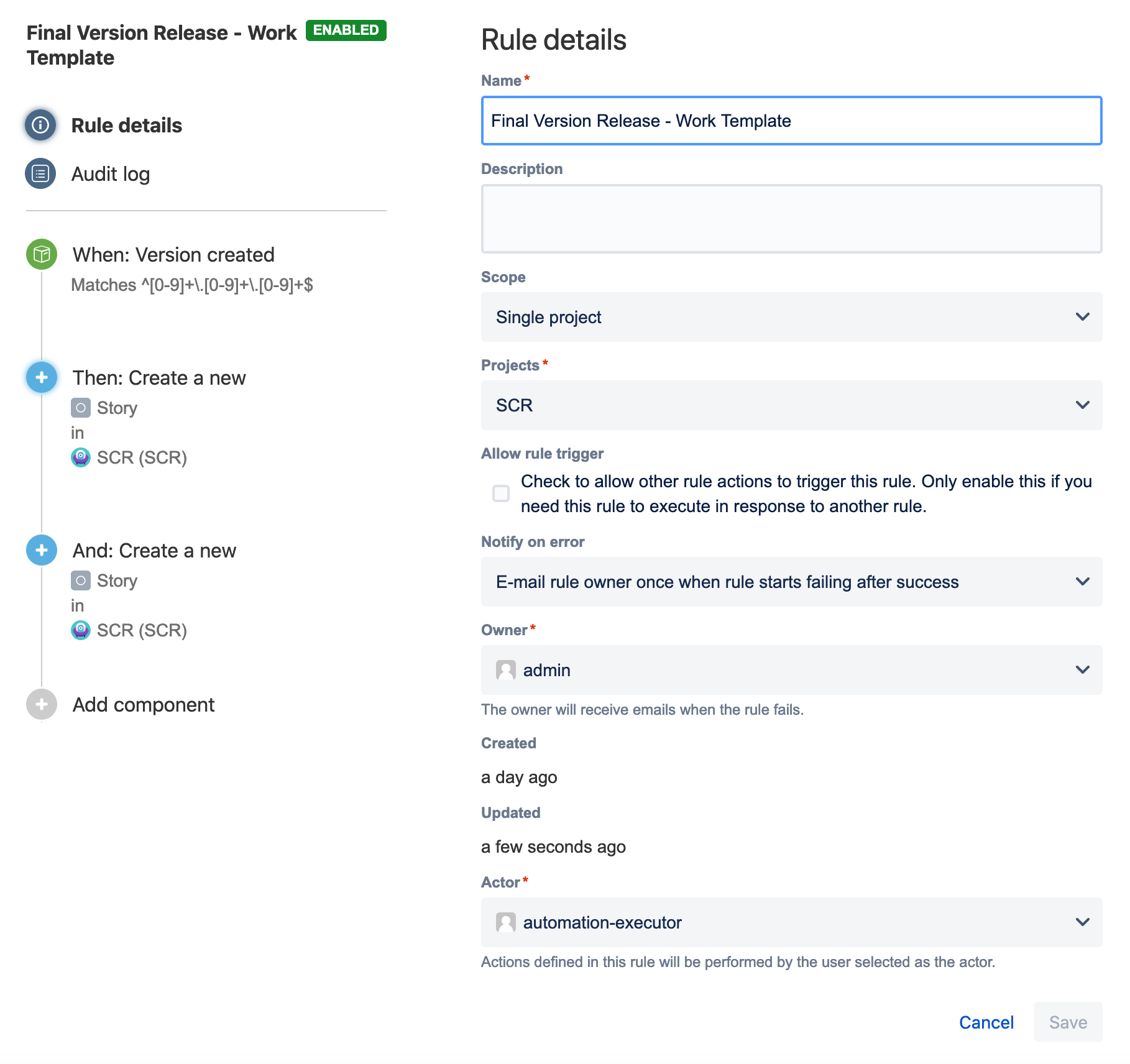Click into the Description text area
Image resolution: width=1130 pixels, height=1064 pixels.
(x=791, y=219)
